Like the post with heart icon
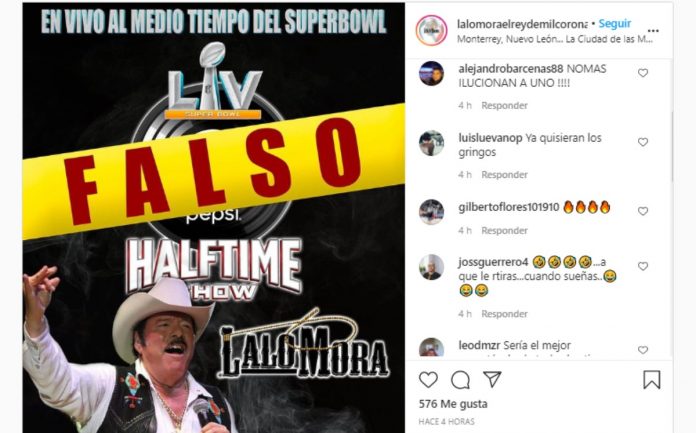 428,380
